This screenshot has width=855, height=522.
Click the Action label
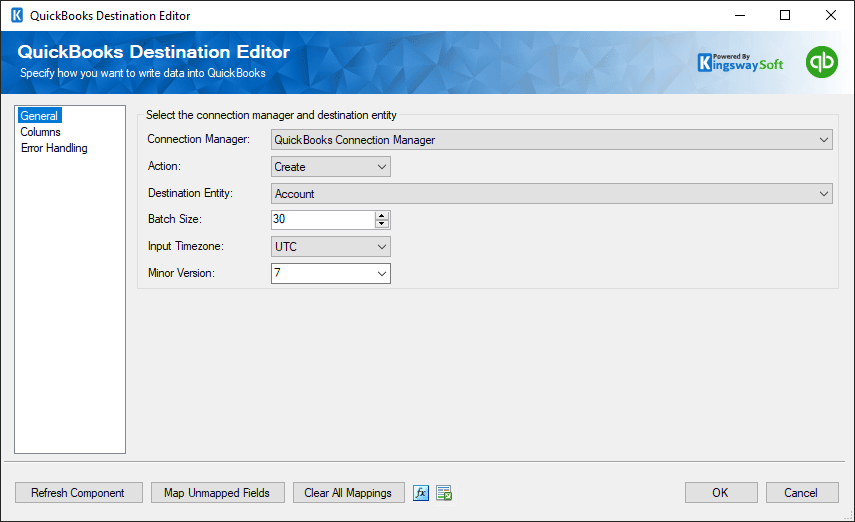tap(164, 166)
